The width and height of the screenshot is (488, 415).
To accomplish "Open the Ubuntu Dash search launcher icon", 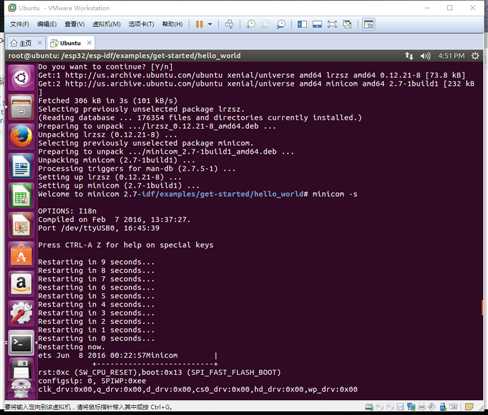I will 21,78.
